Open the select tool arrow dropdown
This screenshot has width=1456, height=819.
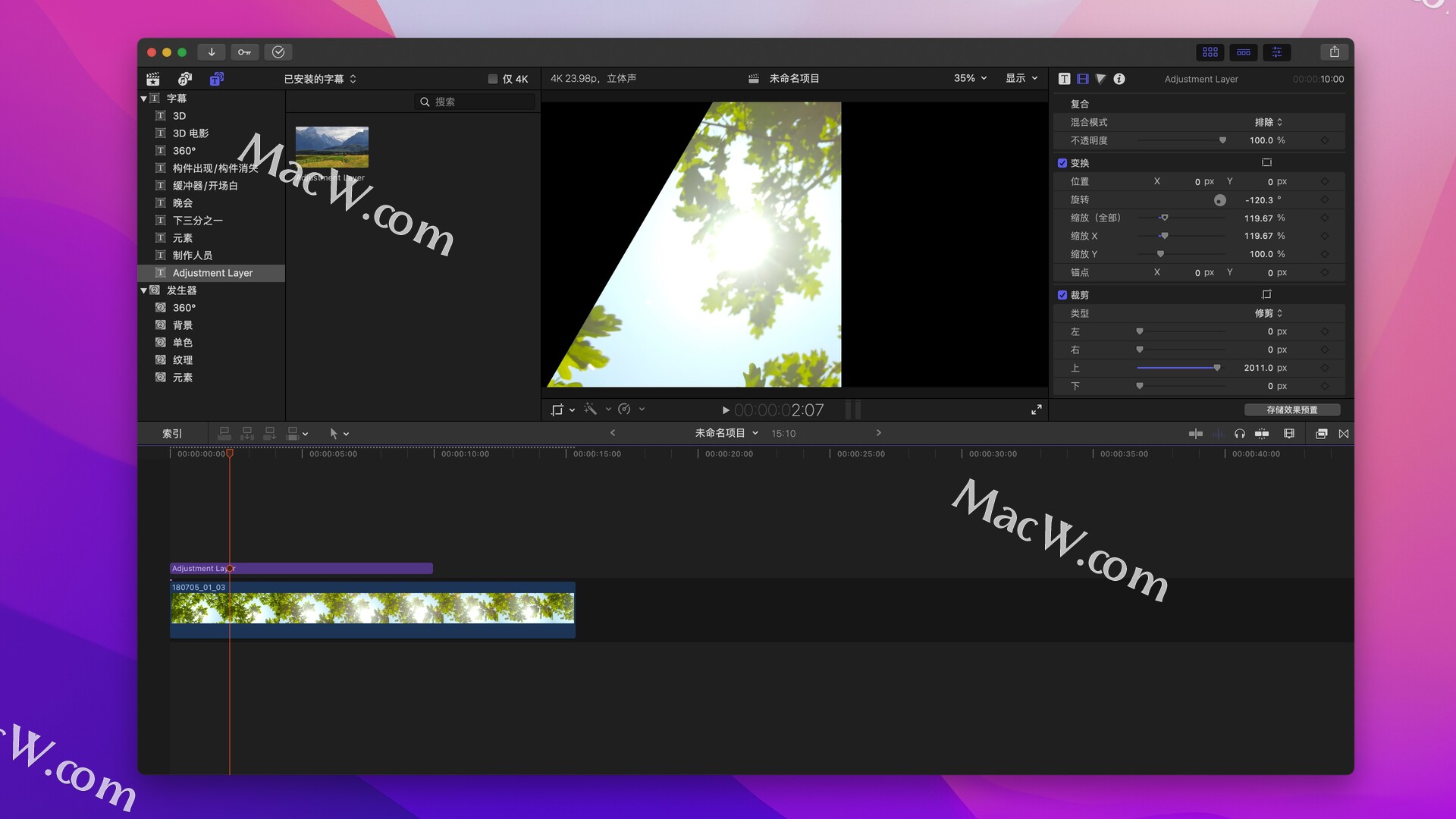(x=339, y=434)
